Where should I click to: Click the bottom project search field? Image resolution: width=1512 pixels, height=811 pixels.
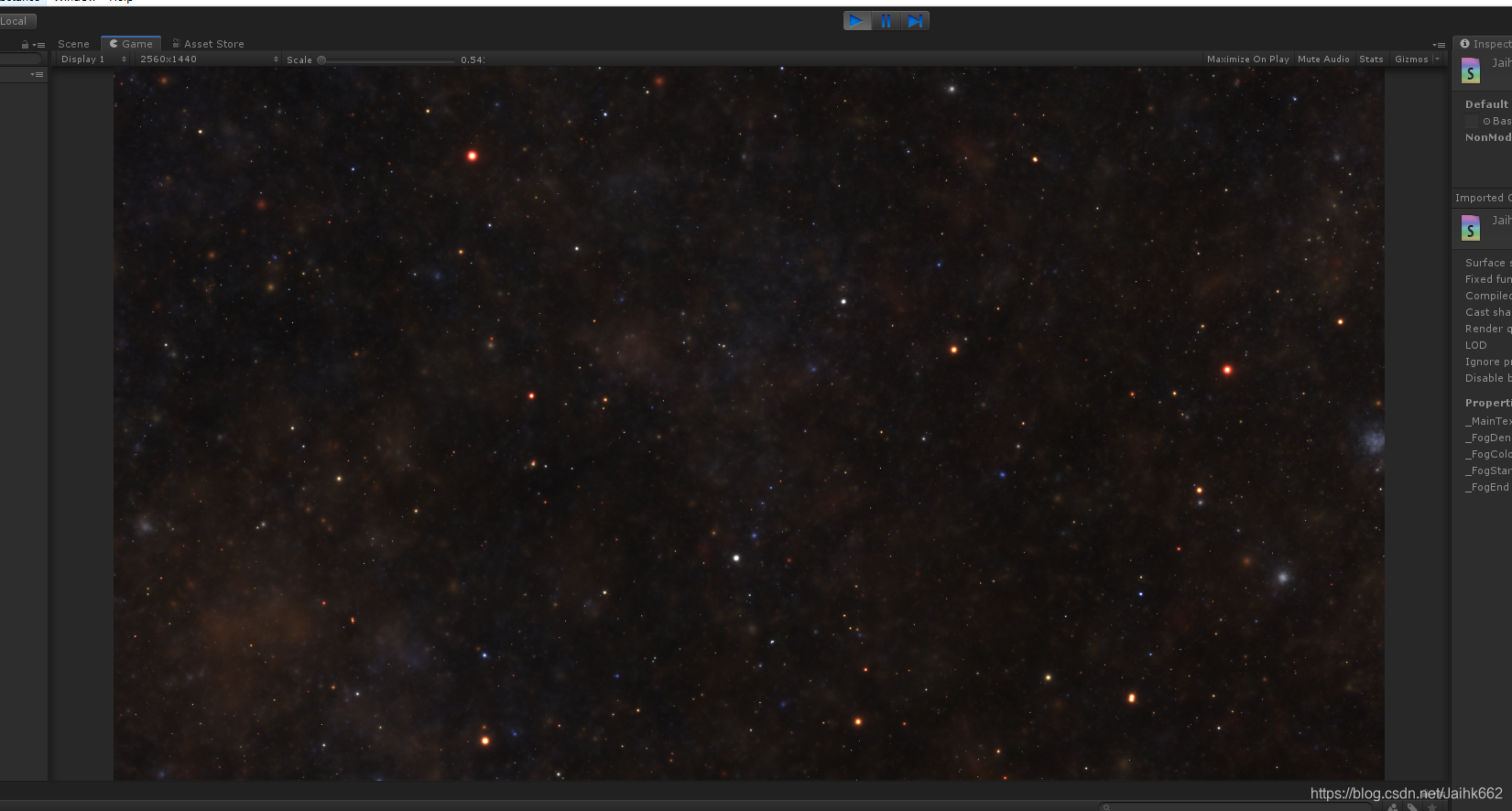click(1236, 807)
